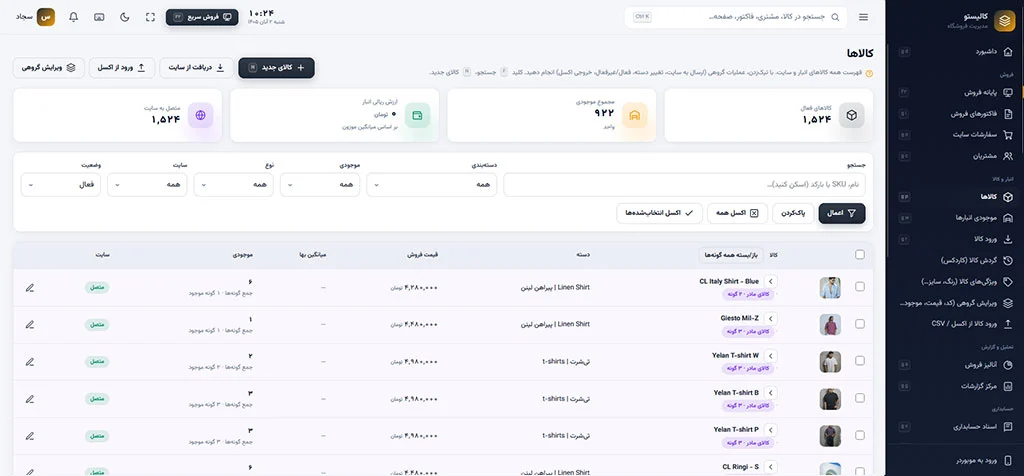Click the box icon on کالاهای فعال card

pyautogui.click(x=852, y=116)
